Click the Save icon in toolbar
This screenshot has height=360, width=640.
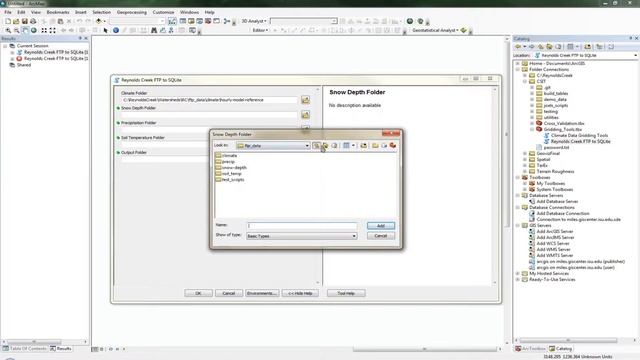(25, 21)
